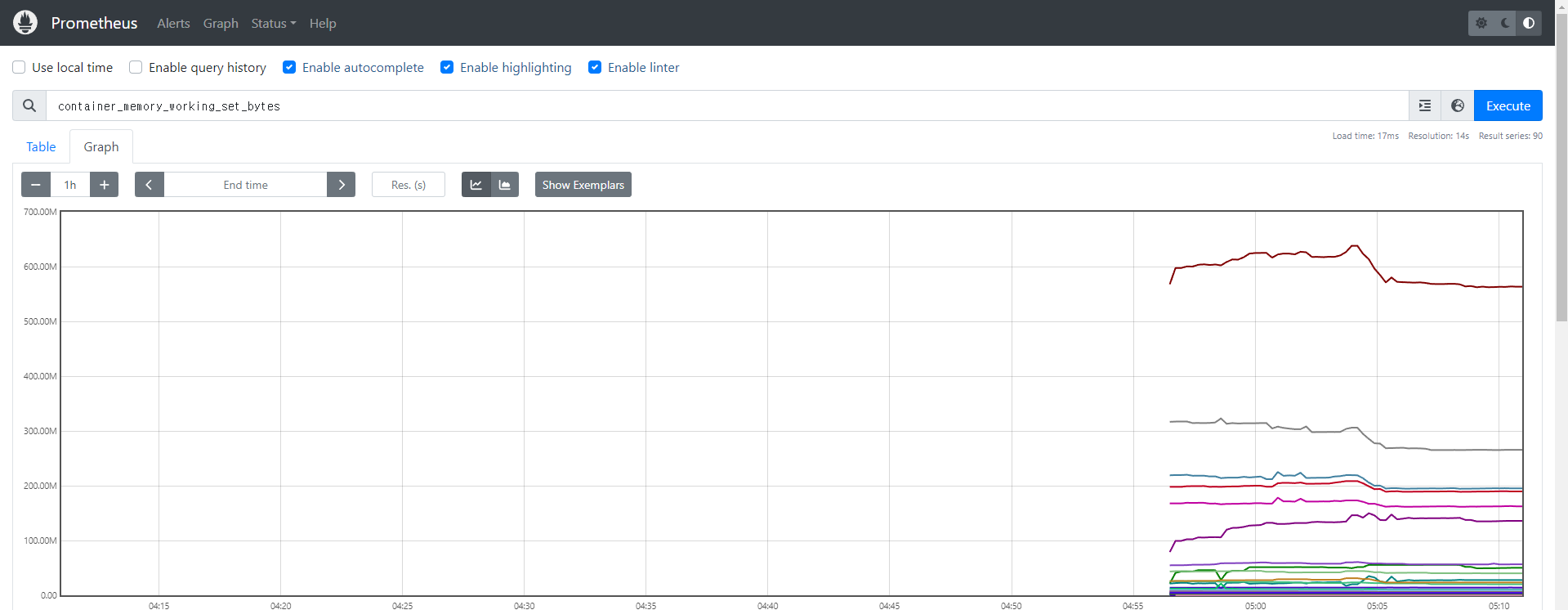Click the Prometheus flame logo

(x=25, y=23)
